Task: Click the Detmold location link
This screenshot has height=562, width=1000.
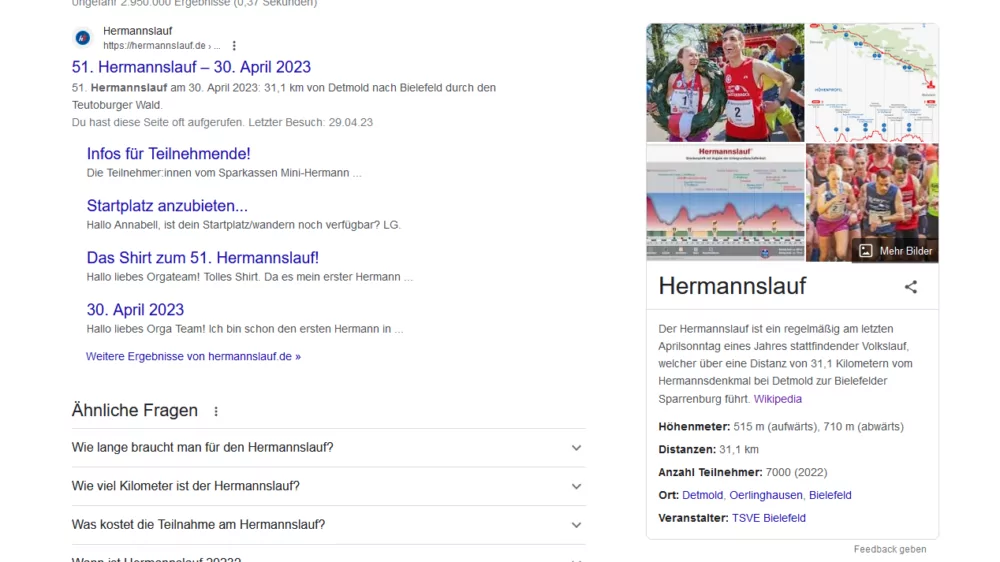Action: [x=702, y=495]
